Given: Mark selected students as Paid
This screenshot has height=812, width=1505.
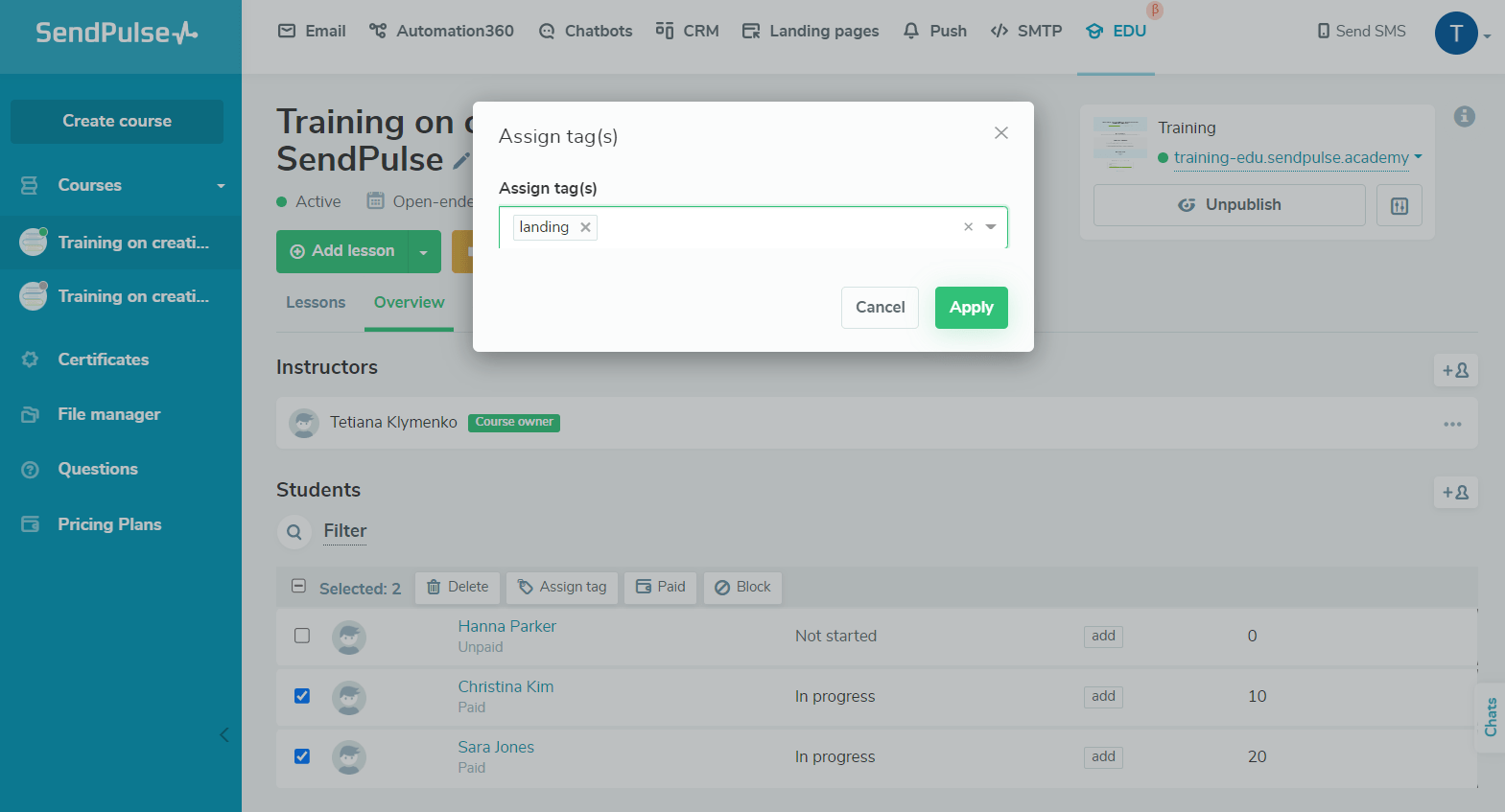Looking at the screenshot, I should point(661,588).
